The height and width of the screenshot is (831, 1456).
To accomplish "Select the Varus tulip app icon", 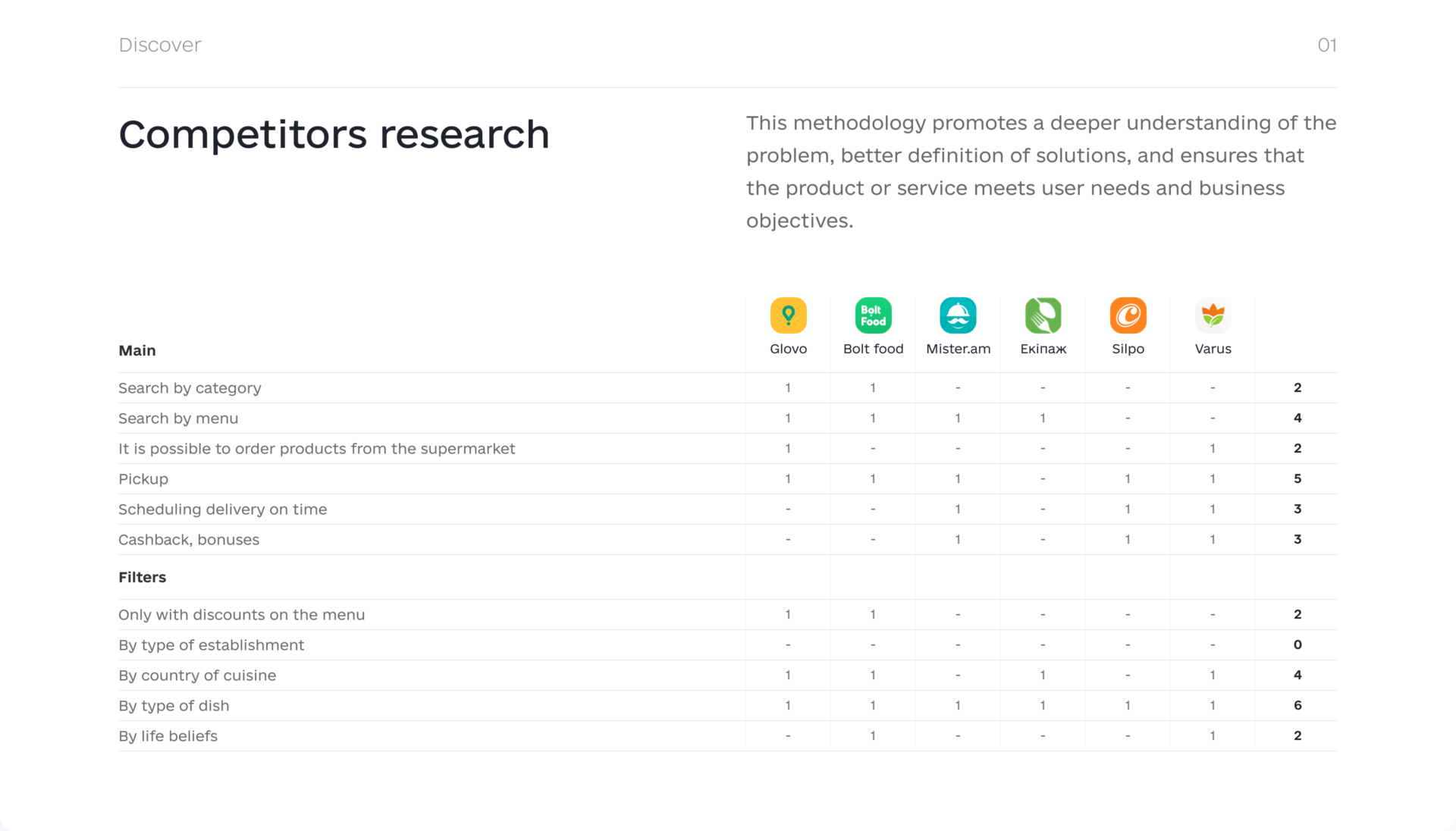I will [x=1213, y=315].
